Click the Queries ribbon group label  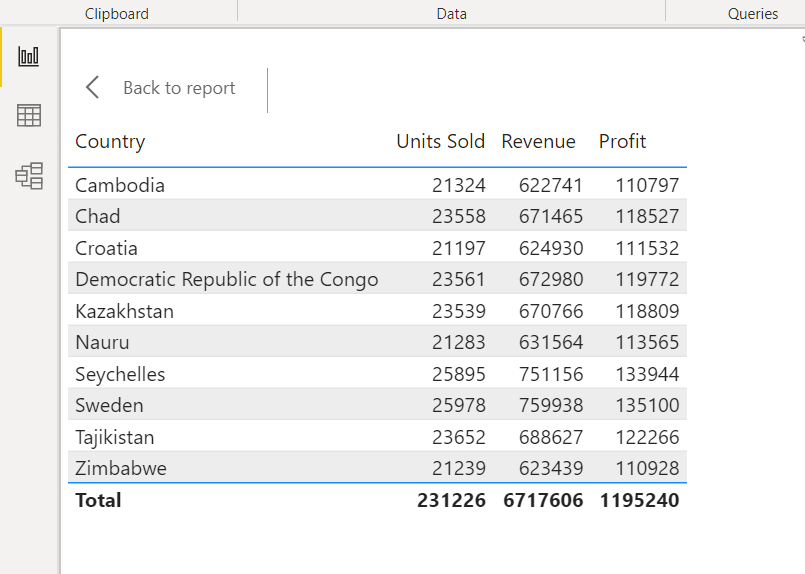[x=753, y=14]
